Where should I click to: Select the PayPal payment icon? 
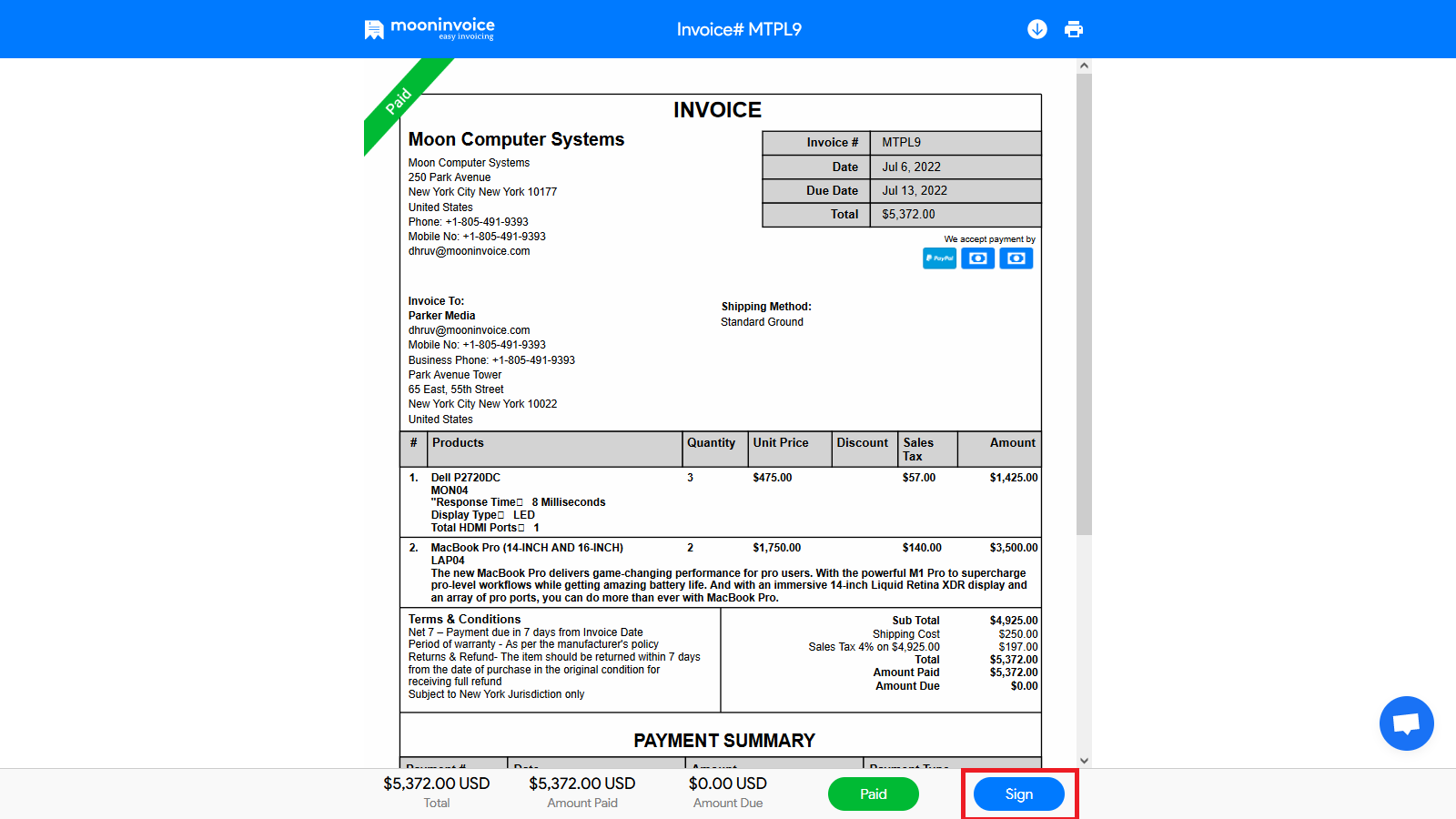tap(939, 258)
